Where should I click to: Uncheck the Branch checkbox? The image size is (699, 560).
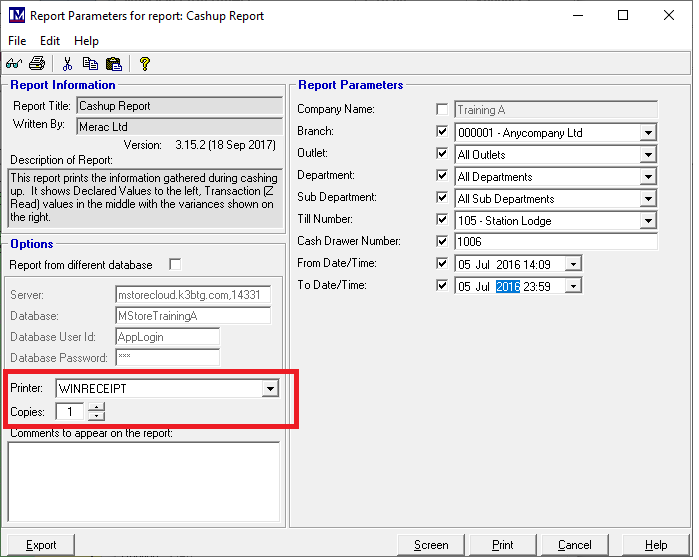[442, 132]
